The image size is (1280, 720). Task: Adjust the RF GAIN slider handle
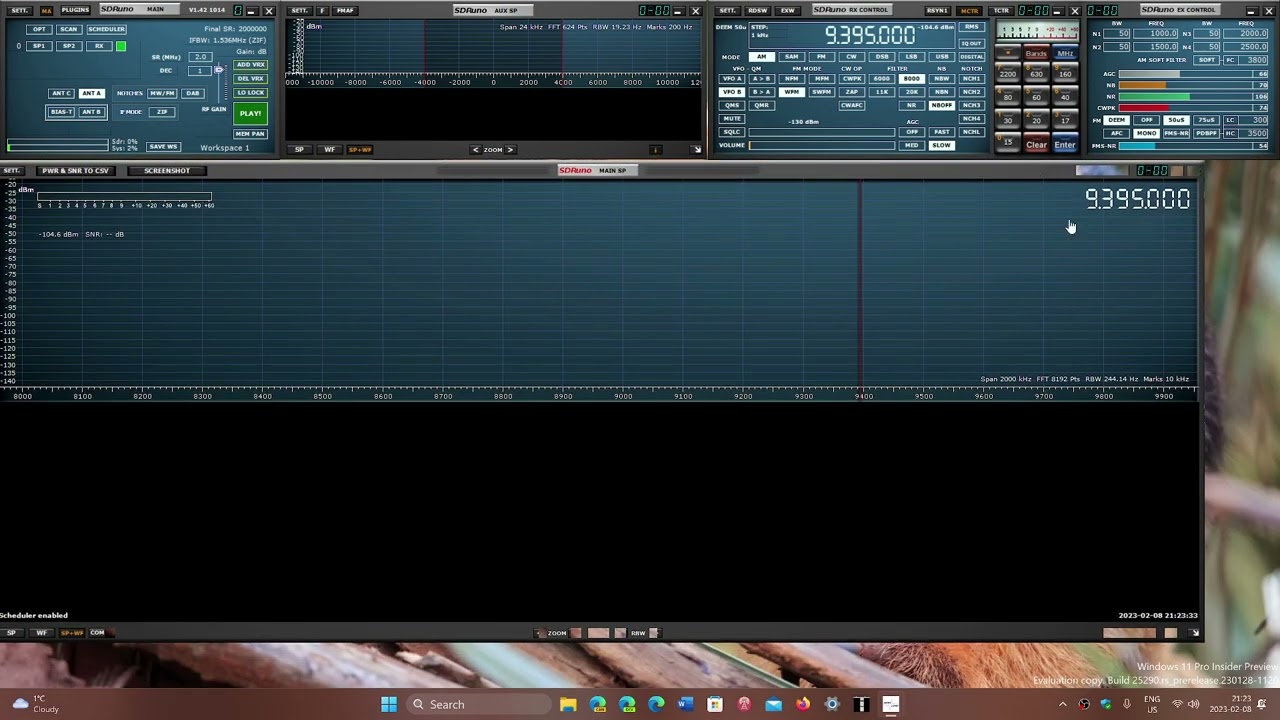pyautogui.click(x=219, y=70)
